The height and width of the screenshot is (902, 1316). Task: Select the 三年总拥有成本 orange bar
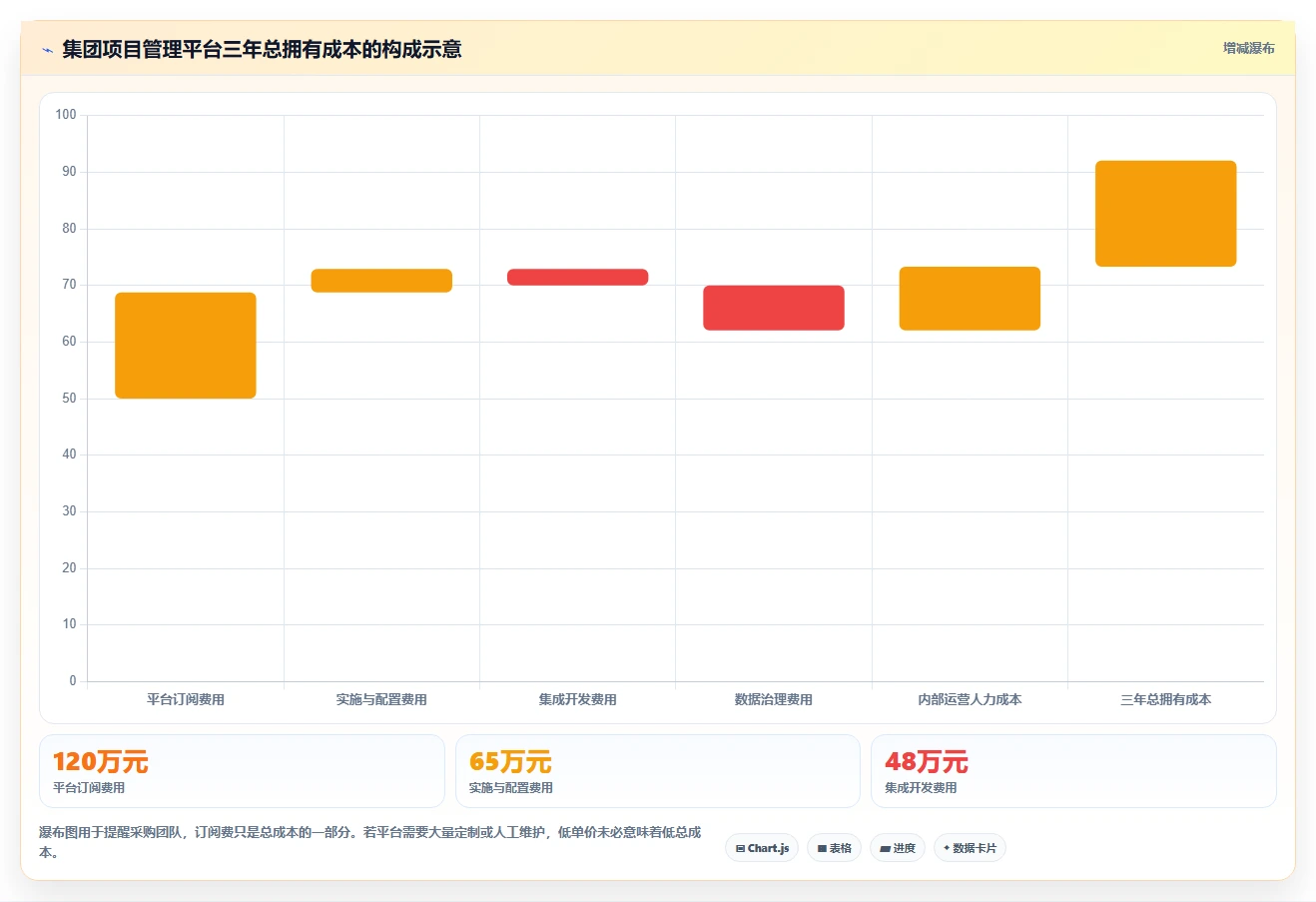click(x=1165, y=214)
